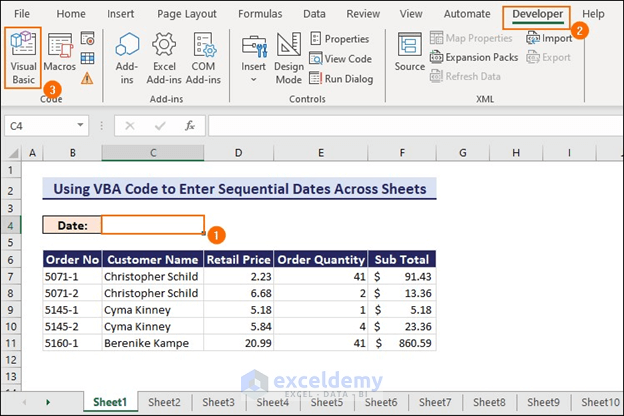Click the Record Macro icon

point(87,38)
